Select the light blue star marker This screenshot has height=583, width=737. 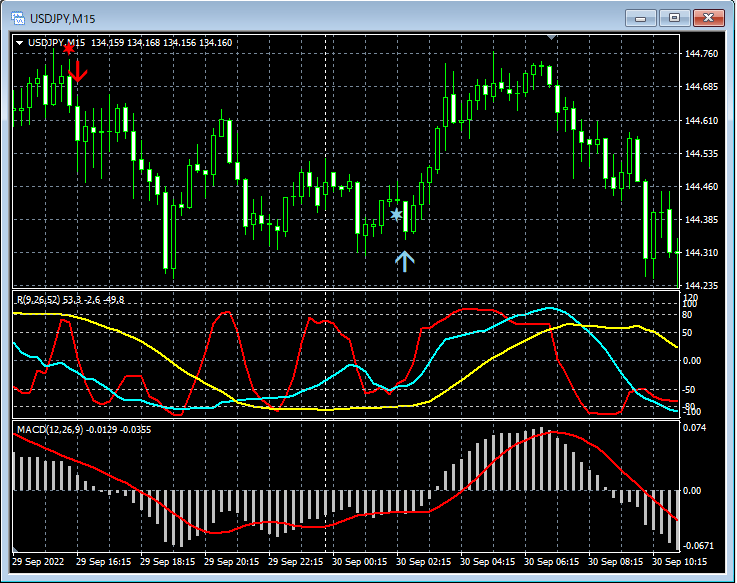coord(397,214)
